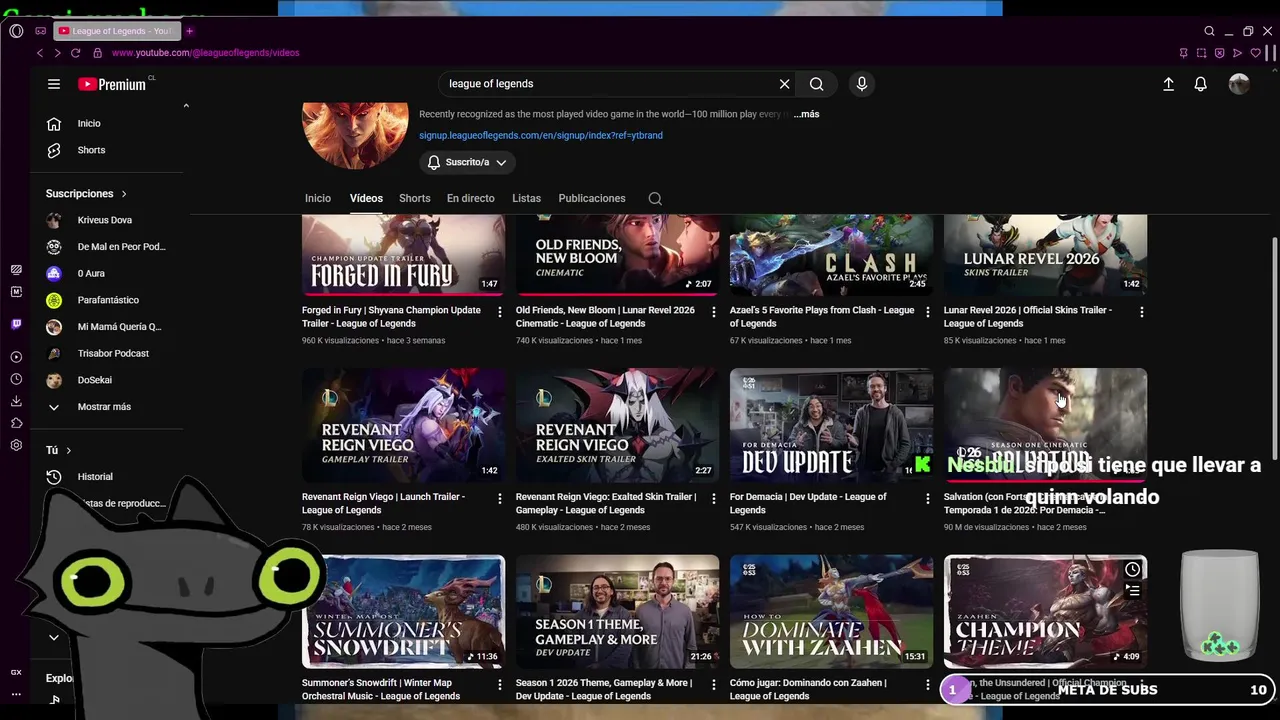This screenshot has height=720, width=1280.
Task: Open the Listas channel tab
Action: click(x=527, y=198)
